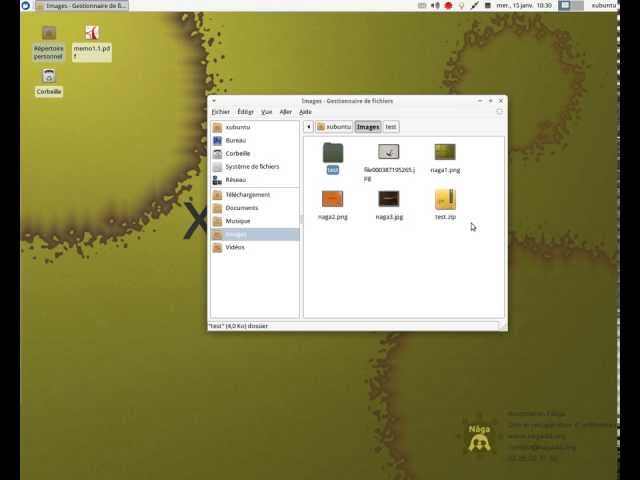
Task: Click the workspace switcher in panel
Action: [x=571, y=6]
